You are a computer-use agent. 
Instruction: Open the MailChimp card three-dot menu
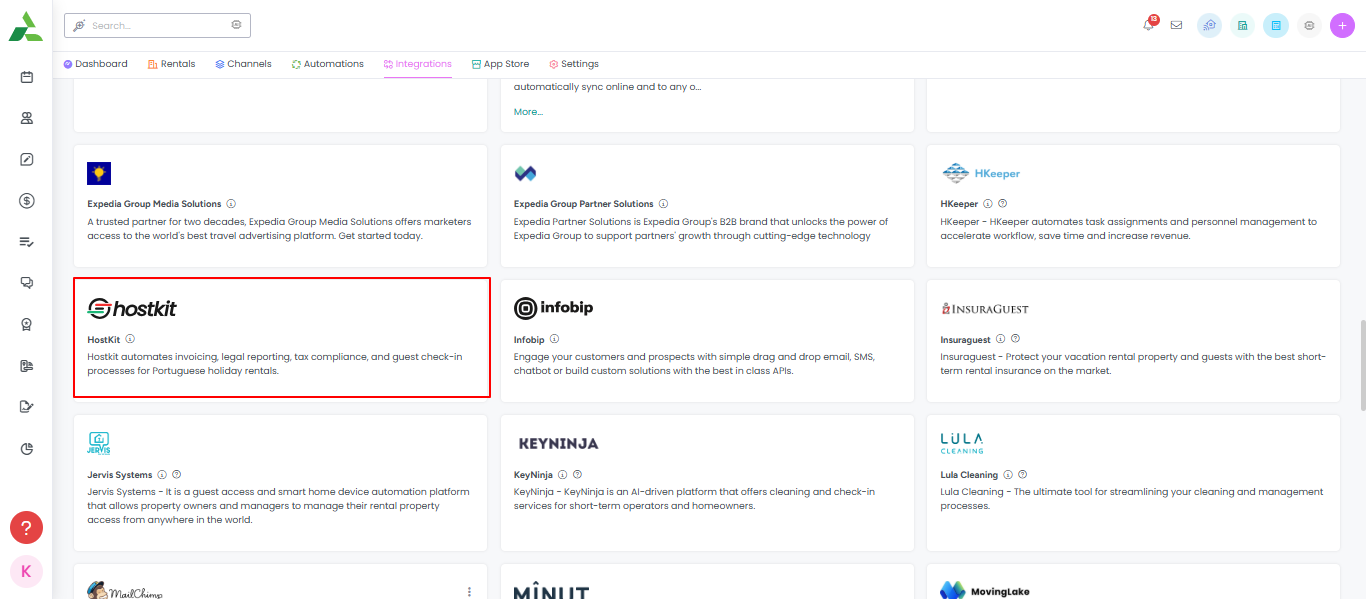coord(469,591)
